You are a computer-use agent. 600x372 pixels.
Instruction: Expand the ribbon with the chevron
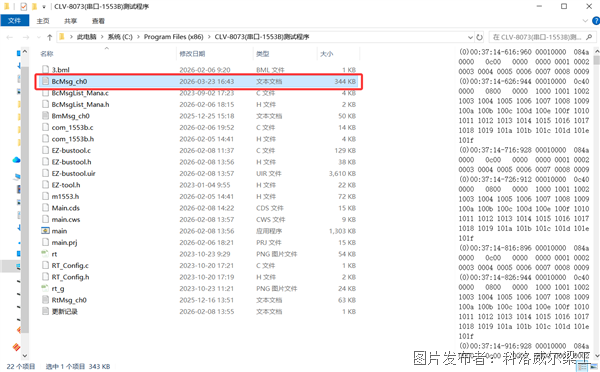[585, 21]
